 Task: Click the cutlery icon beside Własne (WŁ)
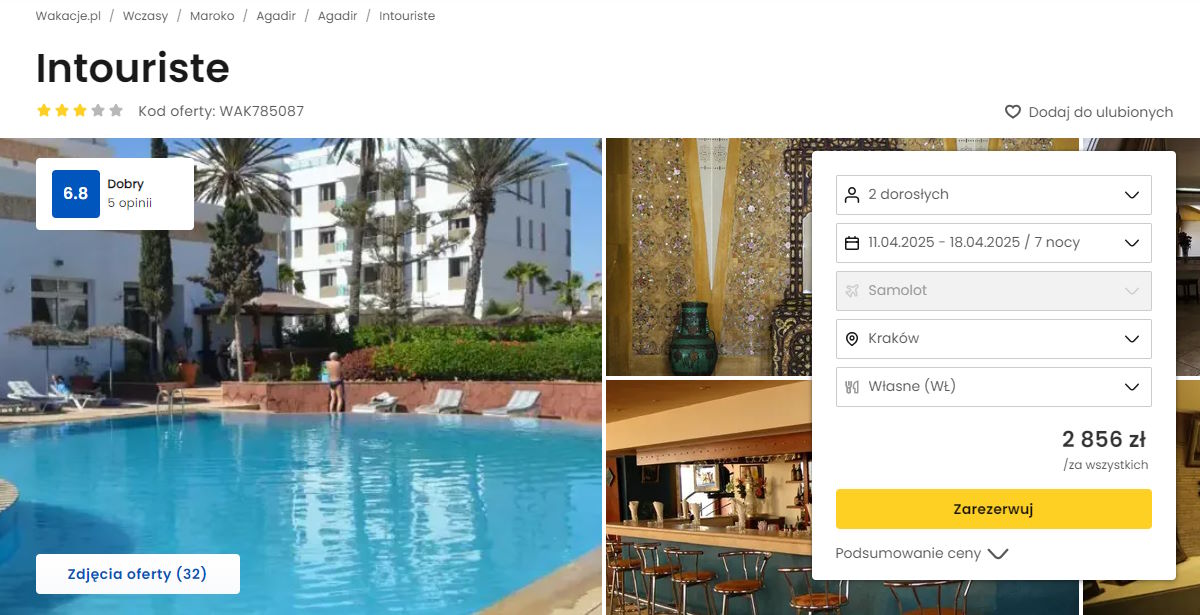[x=852, y=386]
